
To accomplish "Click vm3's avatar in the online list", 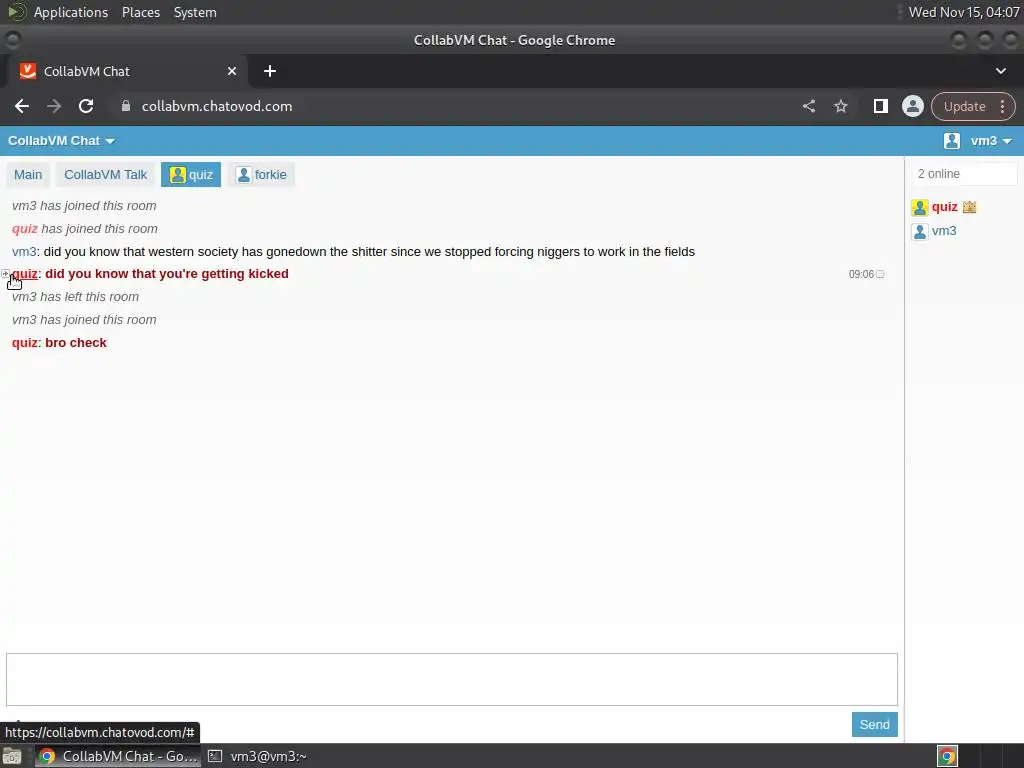I will tap(920, 231).
